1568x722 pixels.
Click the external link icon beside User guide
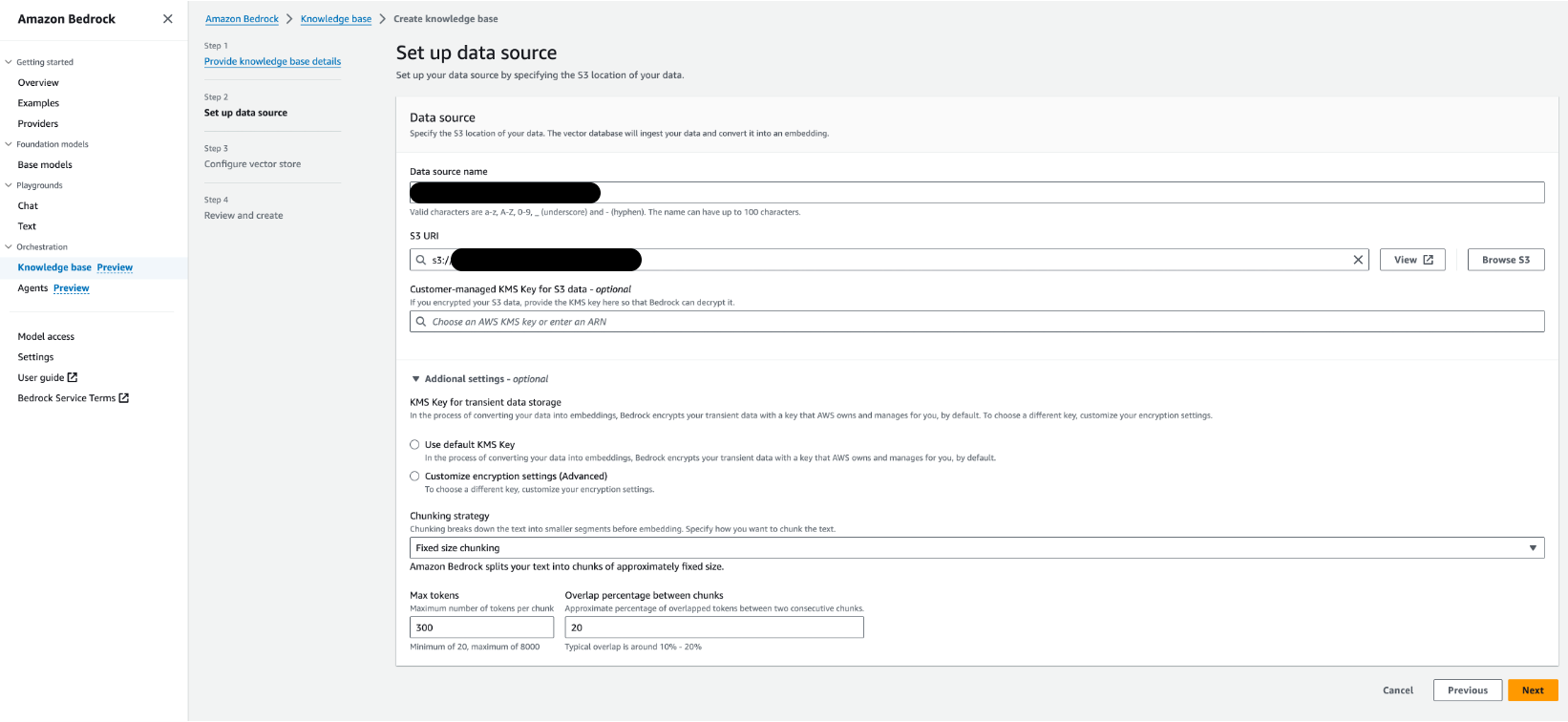pyautogui.click(x=73, y=377)
